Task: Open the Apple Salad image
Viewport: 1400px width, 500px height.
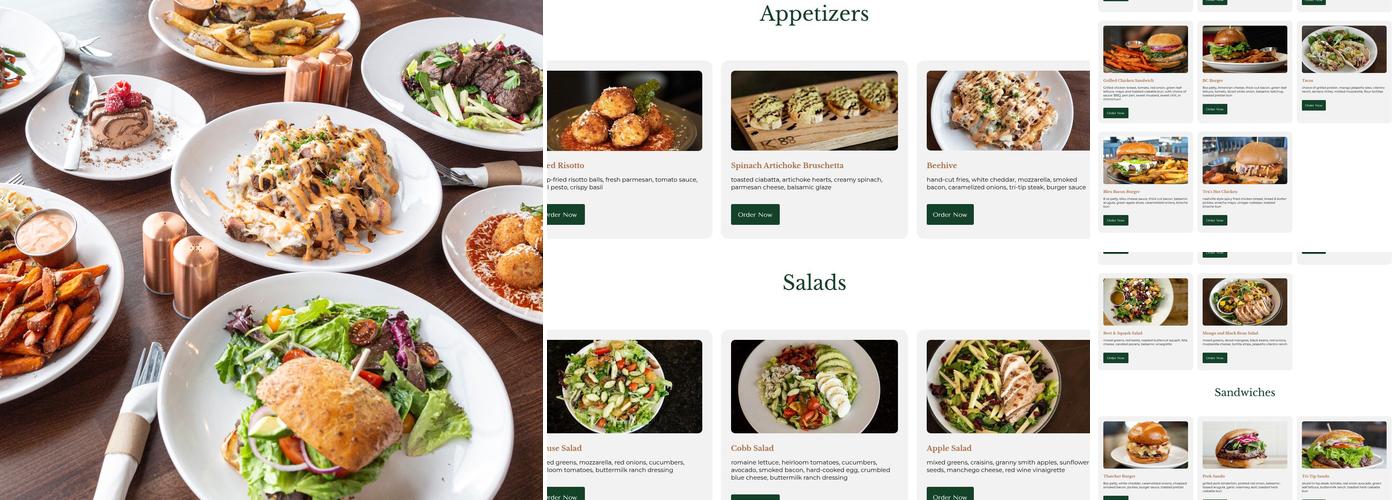Action: 1008,386
